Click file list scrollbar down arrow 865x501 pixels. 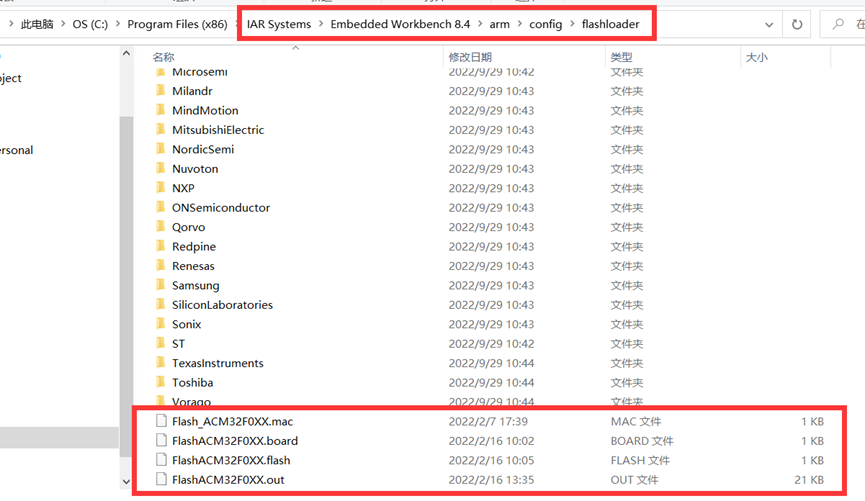click(125, 482)
